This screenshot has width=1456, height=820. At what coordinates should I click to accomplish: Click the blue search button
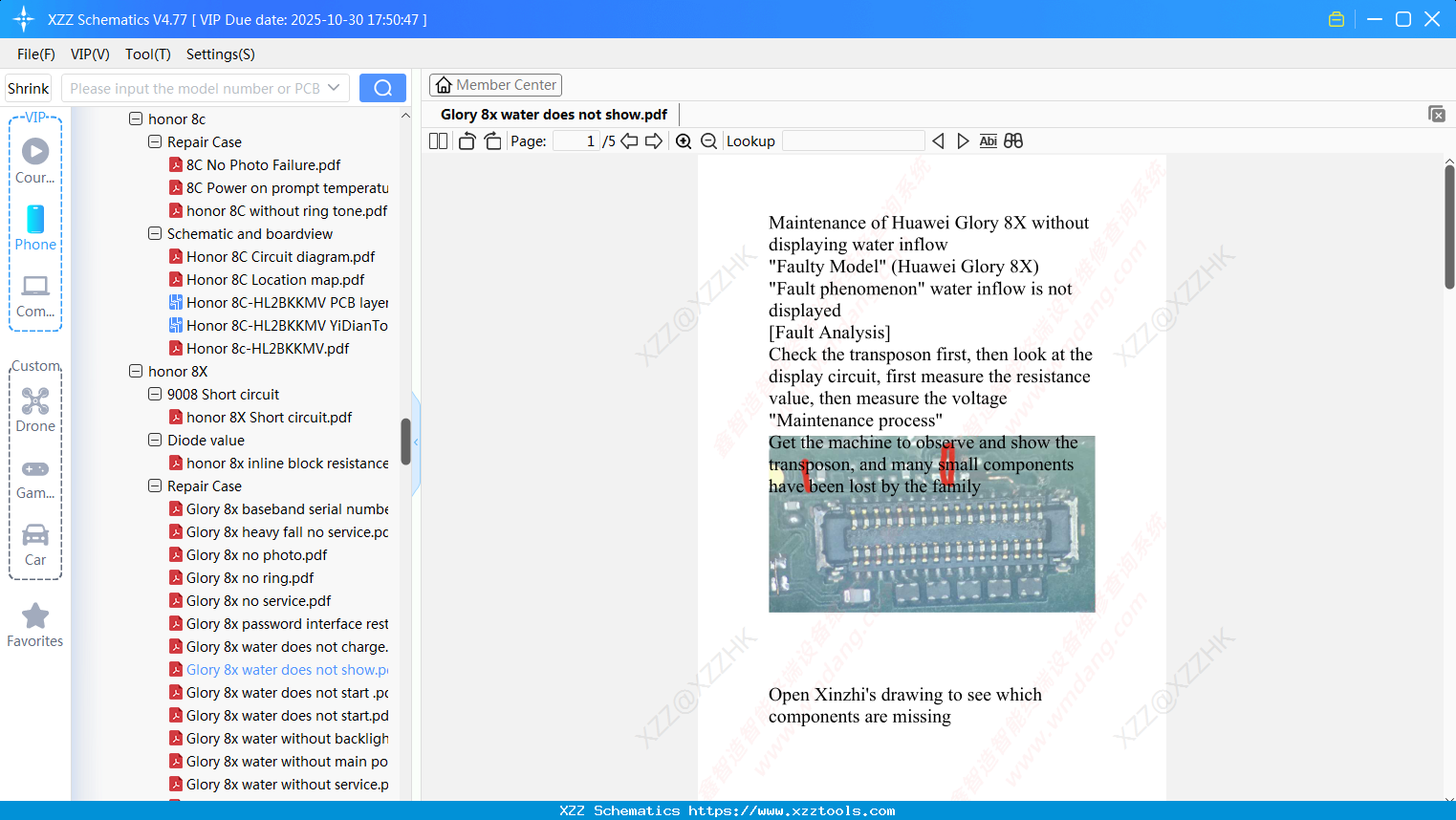coord(382,88)
